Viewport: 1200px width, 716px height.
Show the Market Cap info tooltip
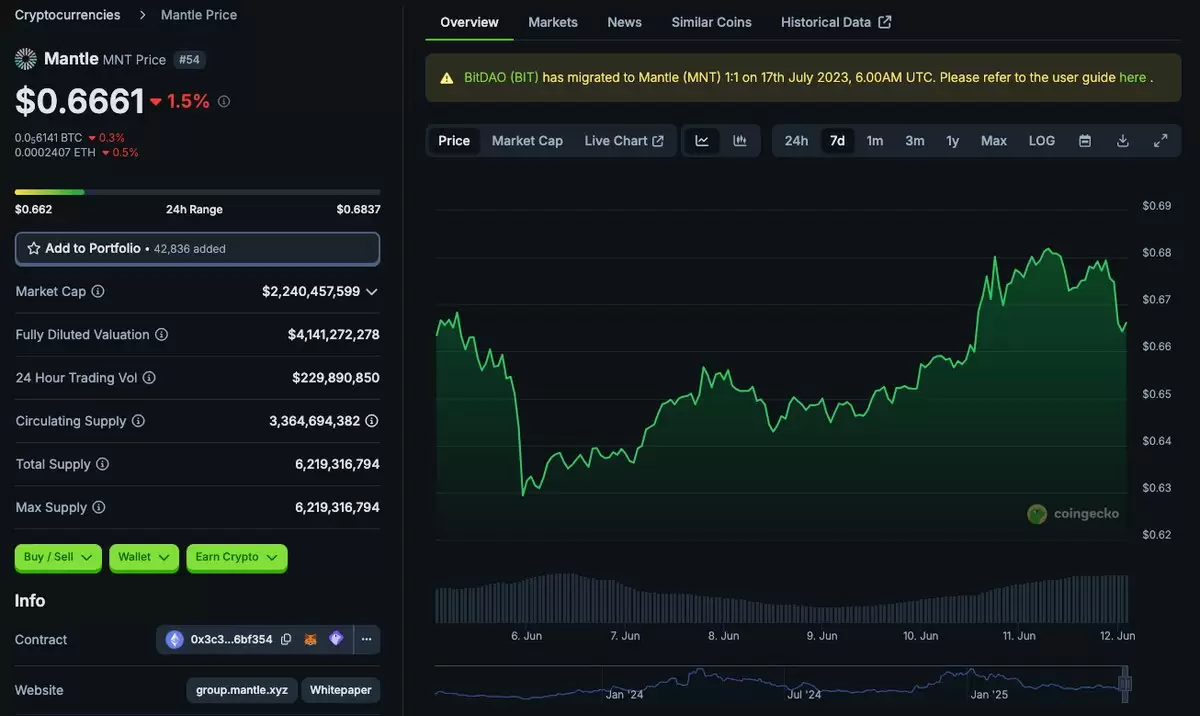(98, 291)
